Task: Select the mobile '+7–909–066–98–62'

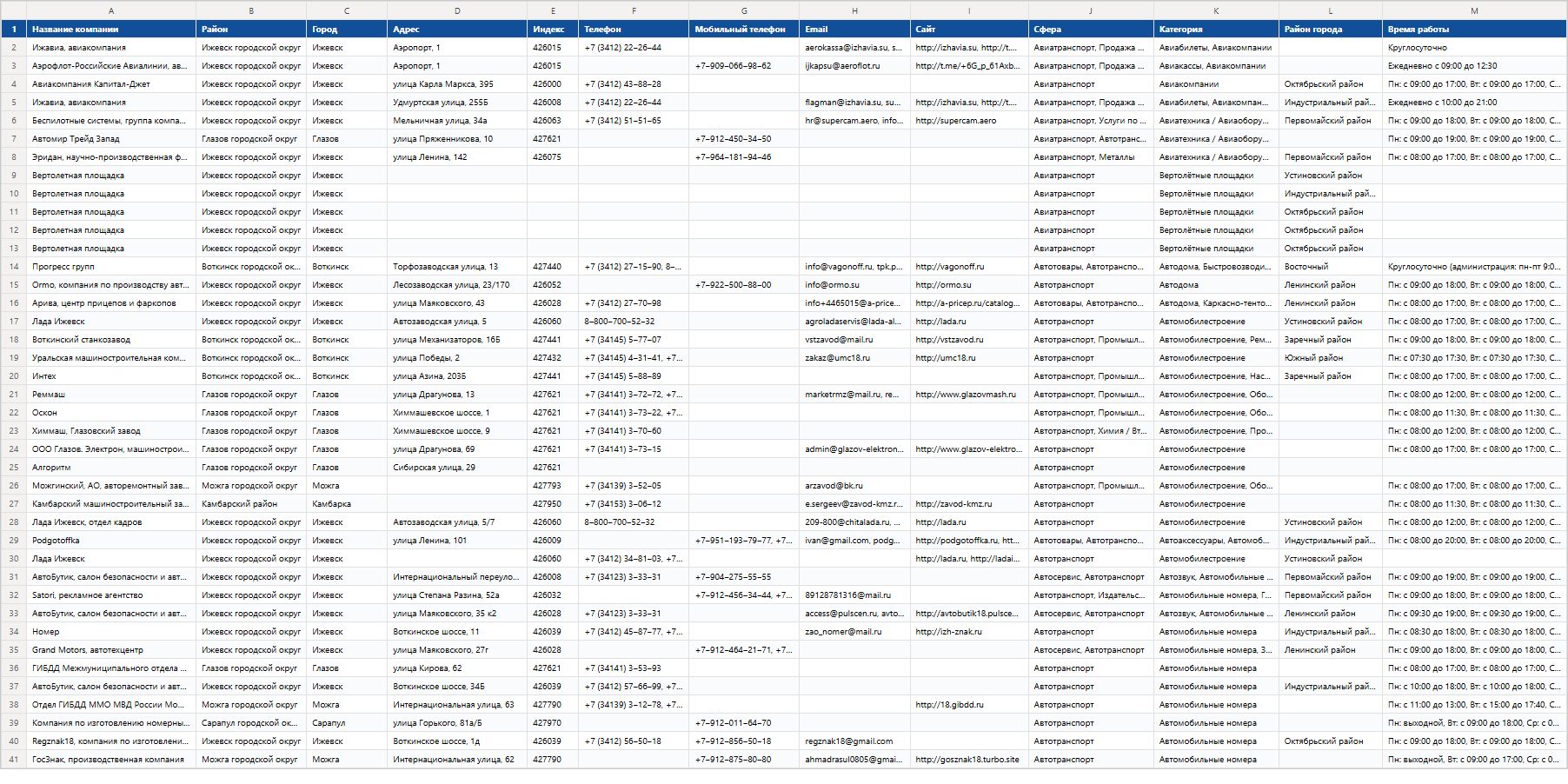Action: pyautogui.click(x=744, y=66)
